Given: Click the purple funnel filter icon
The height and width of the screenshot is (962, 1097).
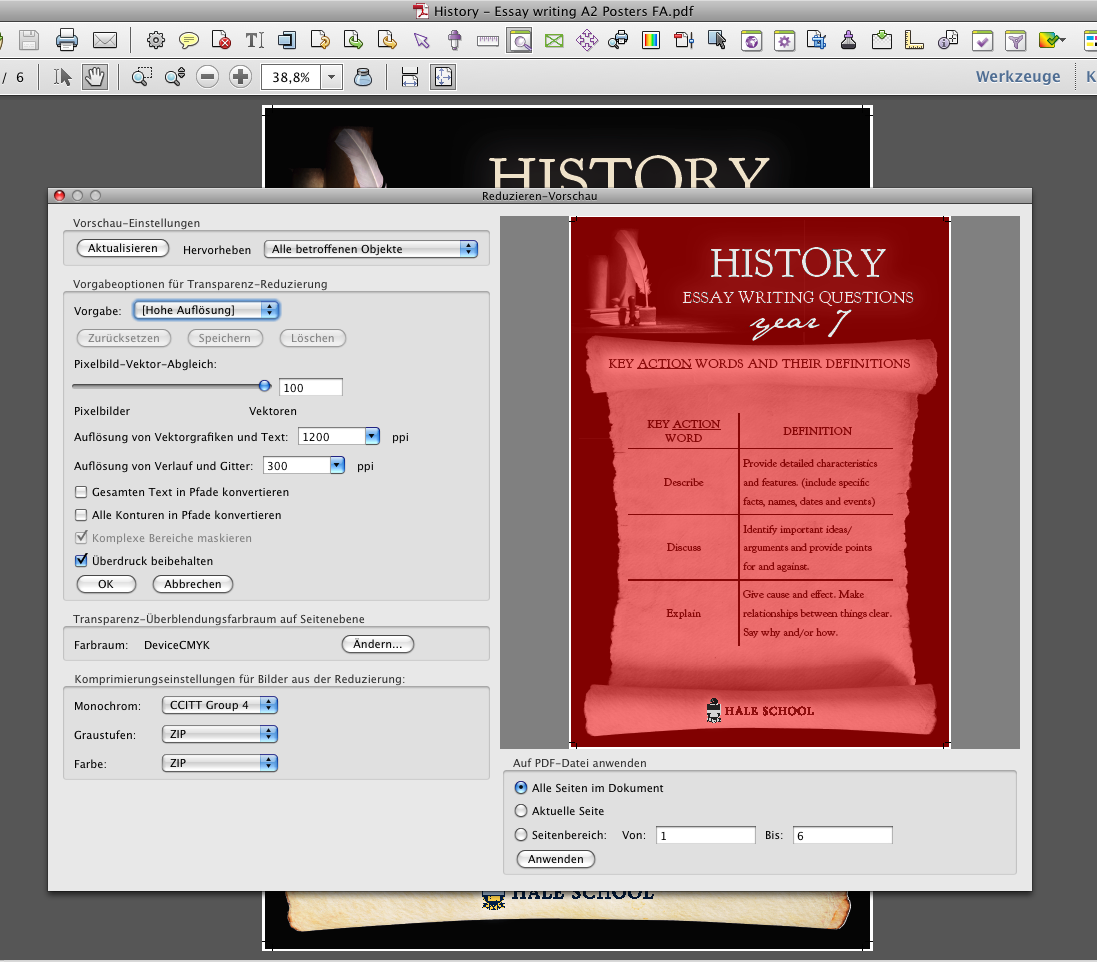Looking at the screenshot, I should tap(1015, 41).
